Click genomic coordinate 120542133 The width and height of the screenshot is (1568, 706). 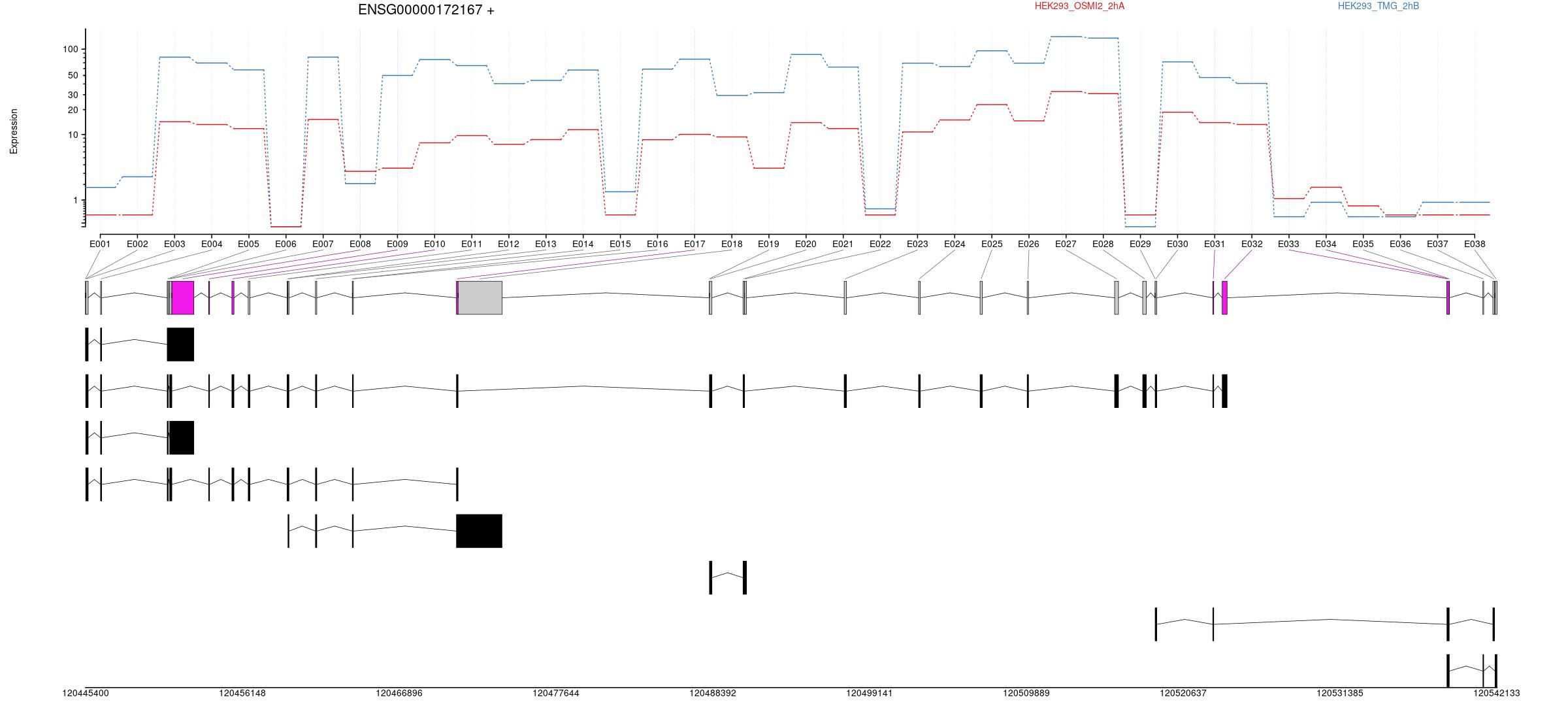1497,694
